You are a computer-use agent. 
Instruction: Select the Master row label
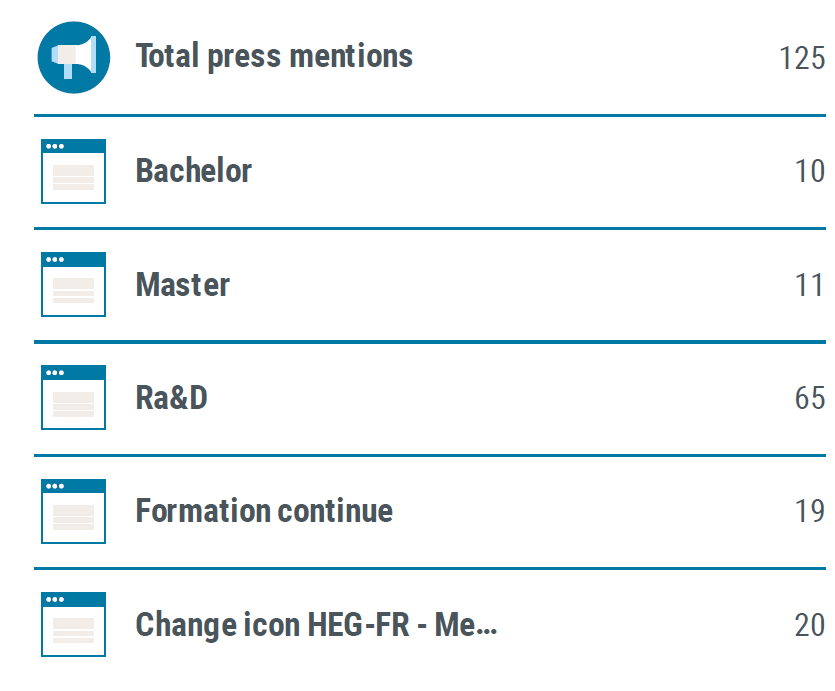tap(183, 284)
